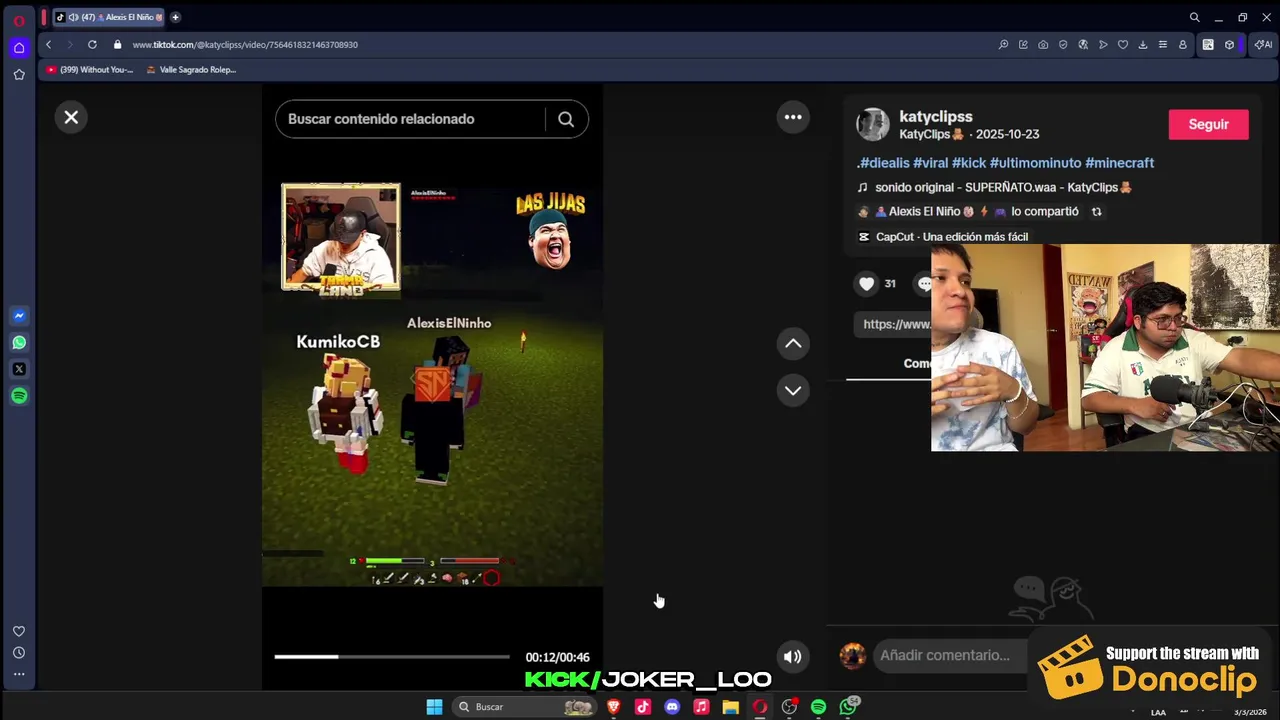Click the toolbar zoom/find magnifier icon
The height and width of the screenshot is (720, 1280).
(x=1003, y=44)
